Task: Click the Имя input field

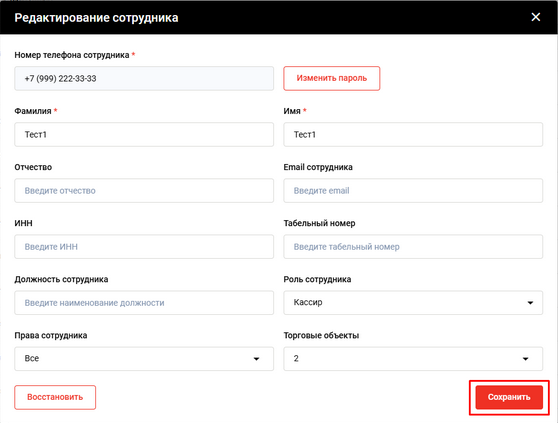Action: click(x=413, y=134)
